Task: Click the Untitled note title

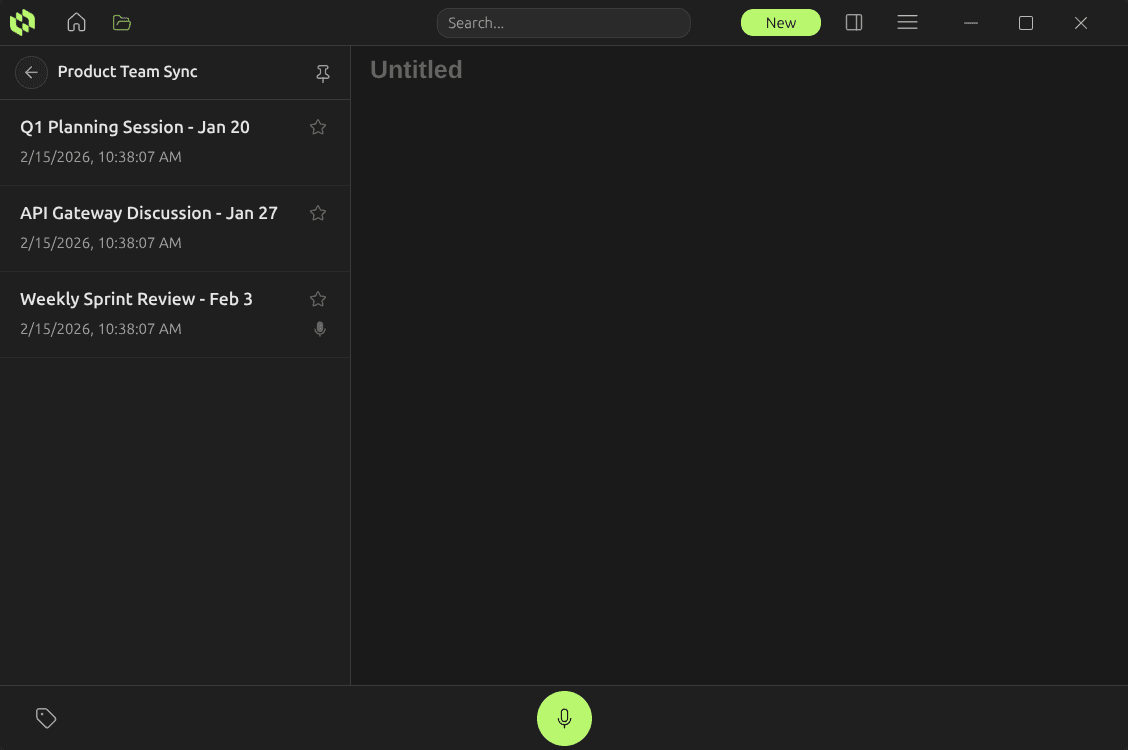Action: [x=416, y=69]
